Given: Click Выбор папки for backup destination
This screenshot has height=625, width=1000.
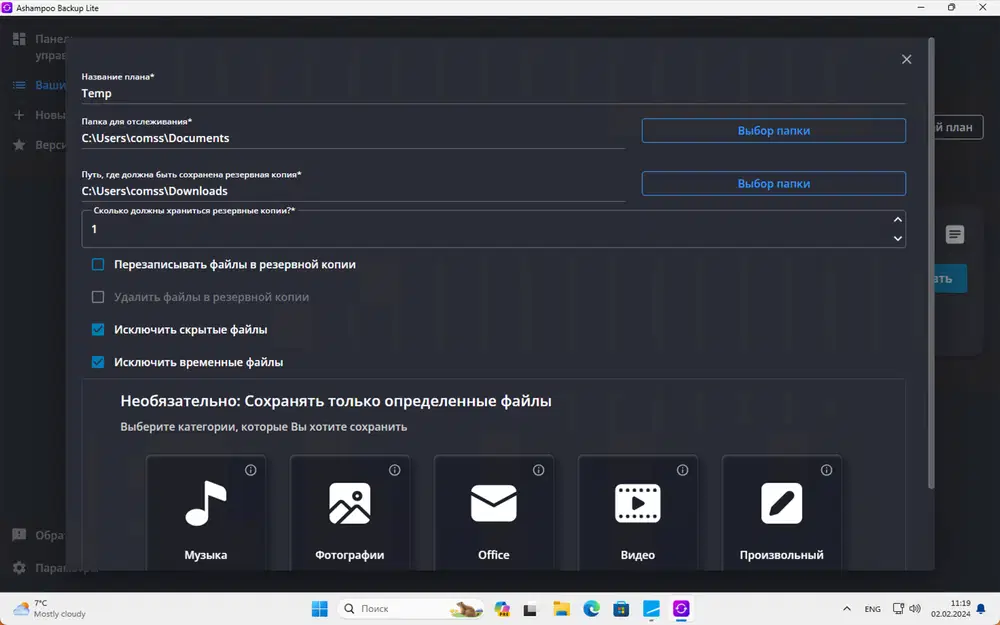Looking at the screenshot, I should pos(774,183).
